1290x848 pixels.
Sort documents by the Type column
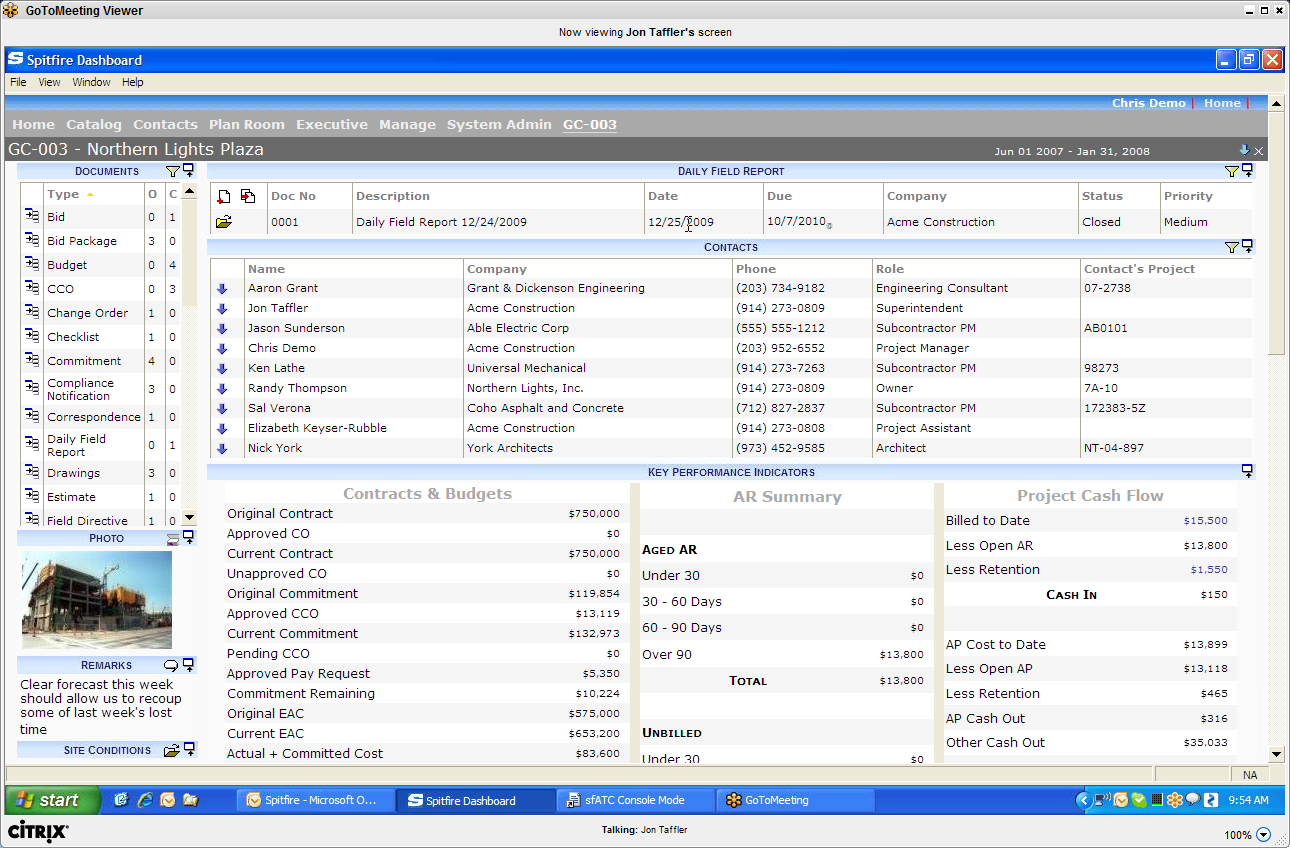[x=63, y=194]
